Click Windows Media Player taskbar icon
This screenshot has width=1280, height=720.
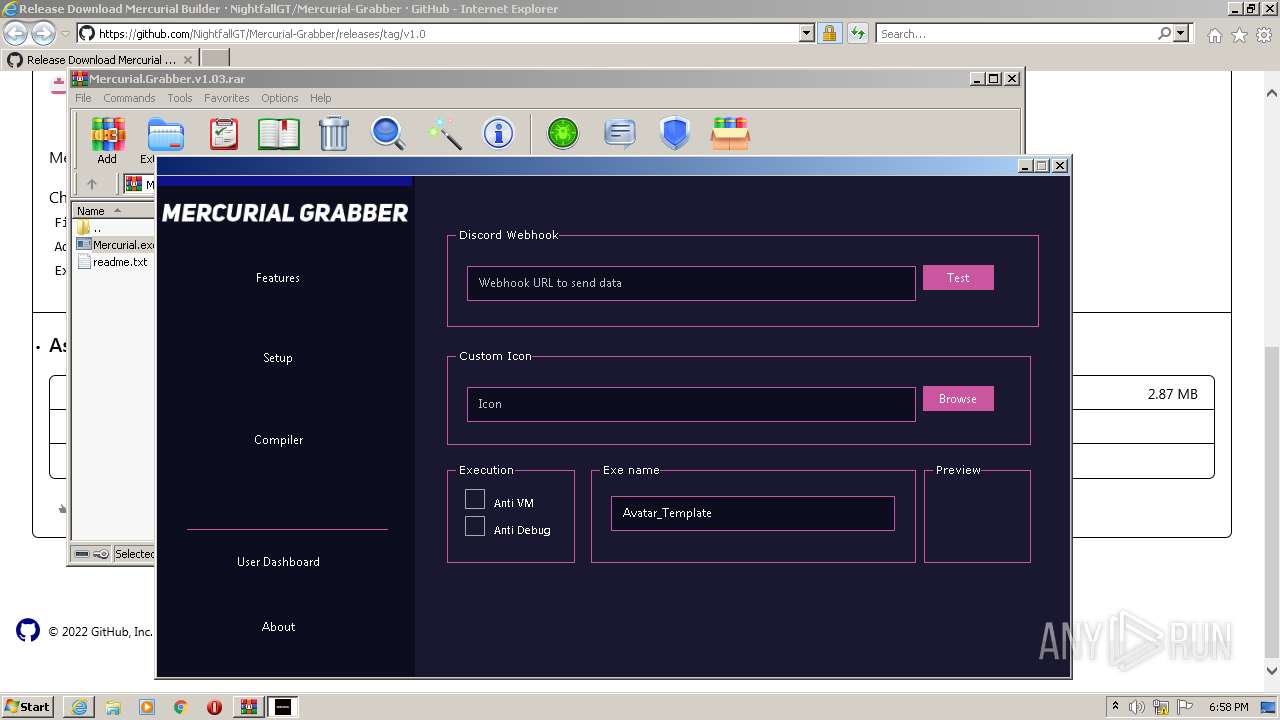click(147, 707)
